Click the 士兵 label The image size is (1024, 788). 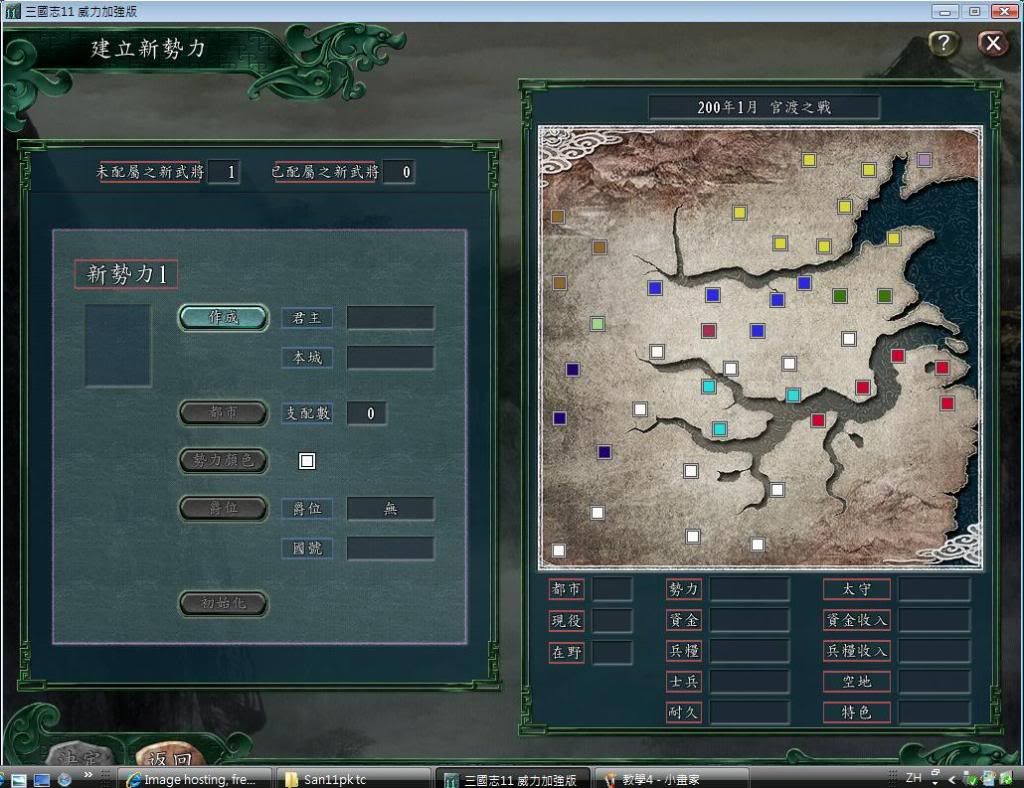684,682
